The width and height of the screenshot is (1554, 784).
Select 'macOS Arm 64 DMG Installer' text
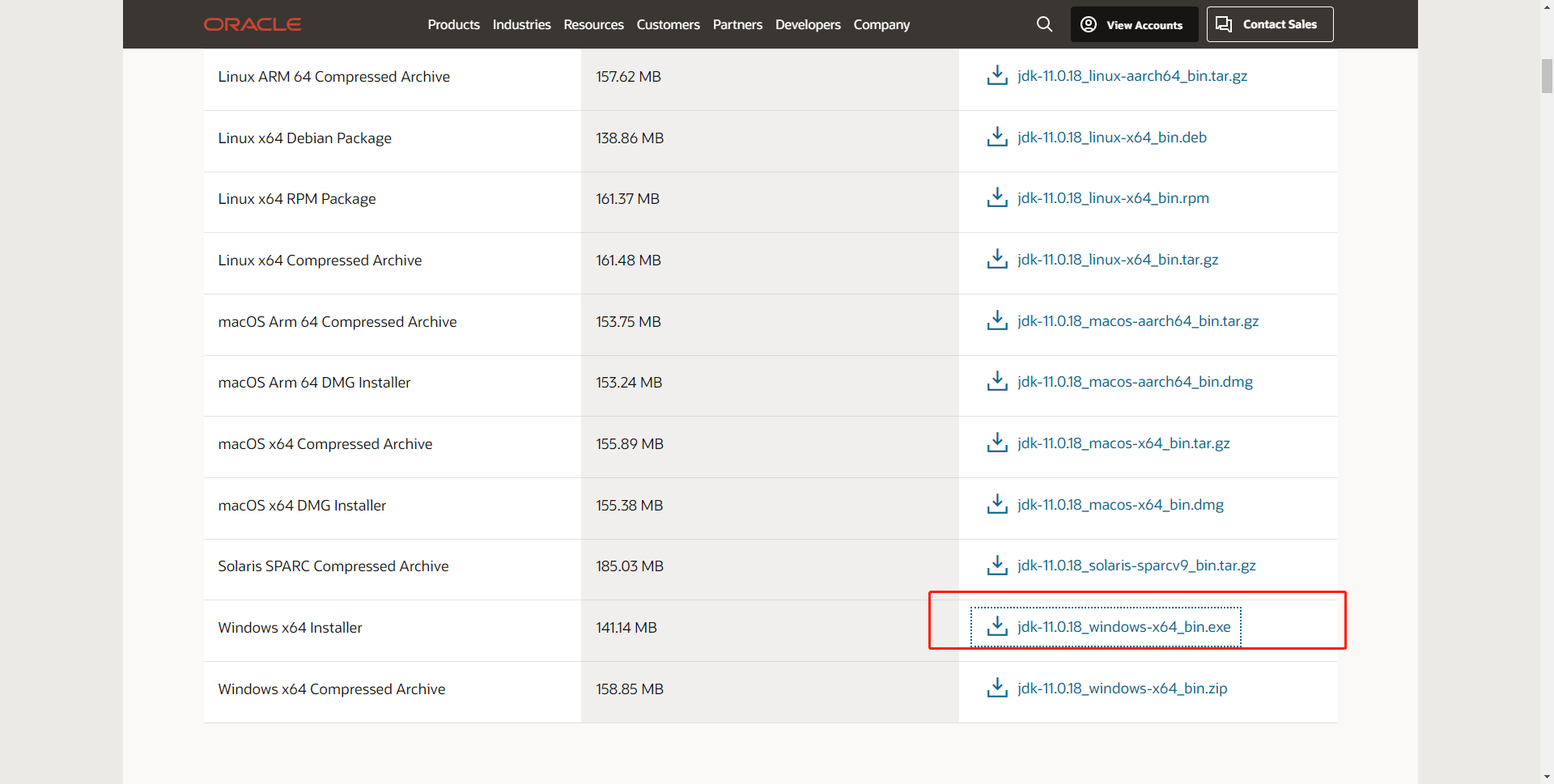(314, 382)
